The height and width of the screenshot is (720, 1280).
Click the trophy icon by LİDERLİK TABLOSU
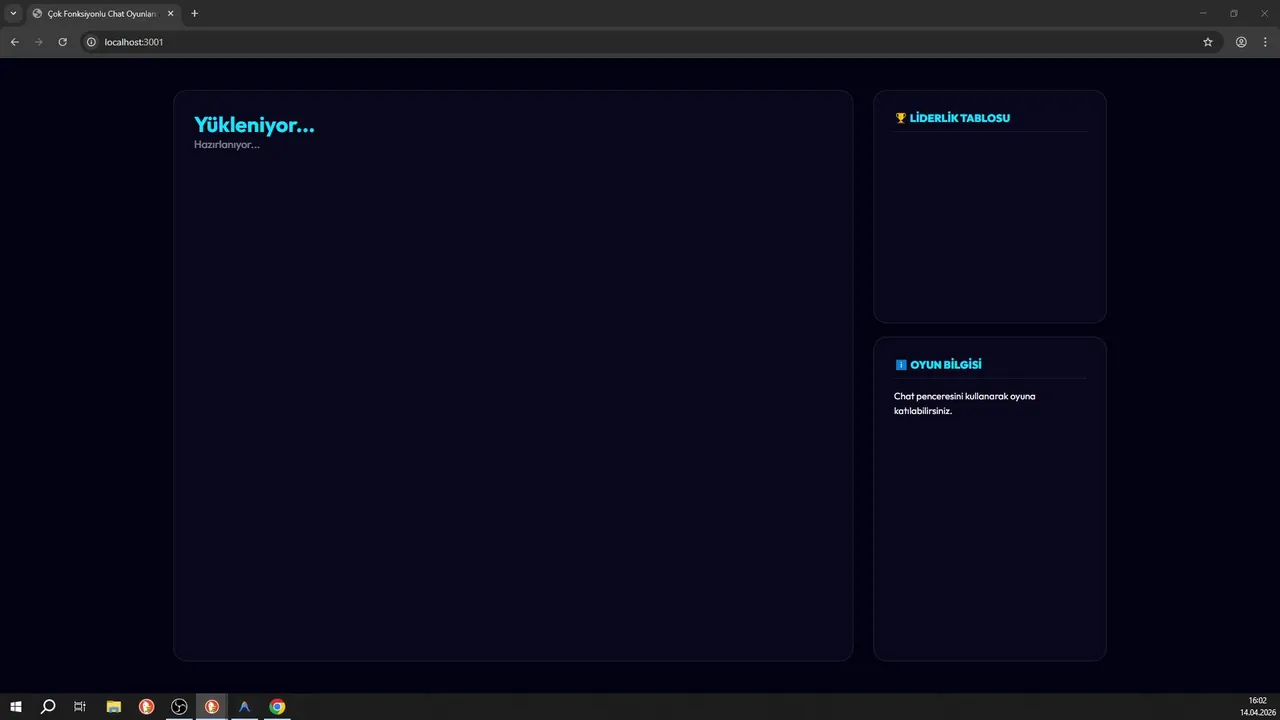[900, 118]
